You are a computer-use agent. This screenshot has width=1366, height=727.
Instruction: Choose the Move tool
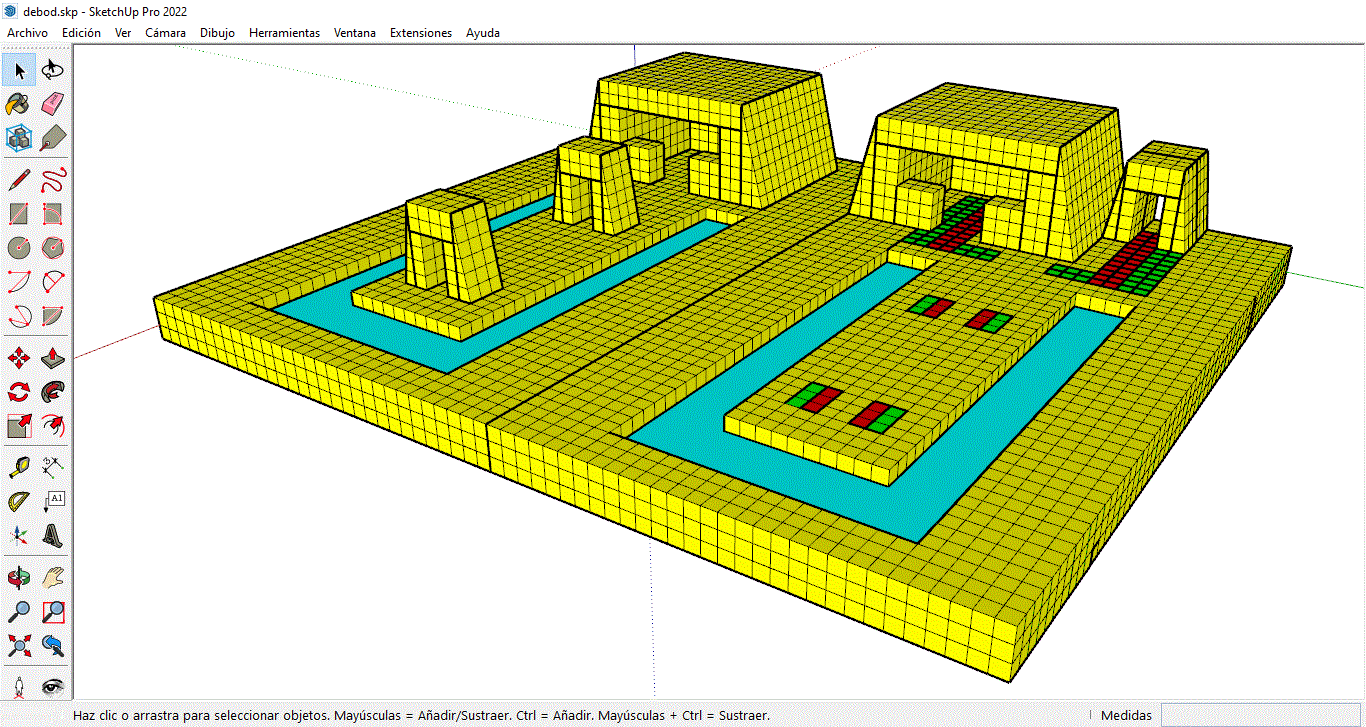(x=19, y=357)
